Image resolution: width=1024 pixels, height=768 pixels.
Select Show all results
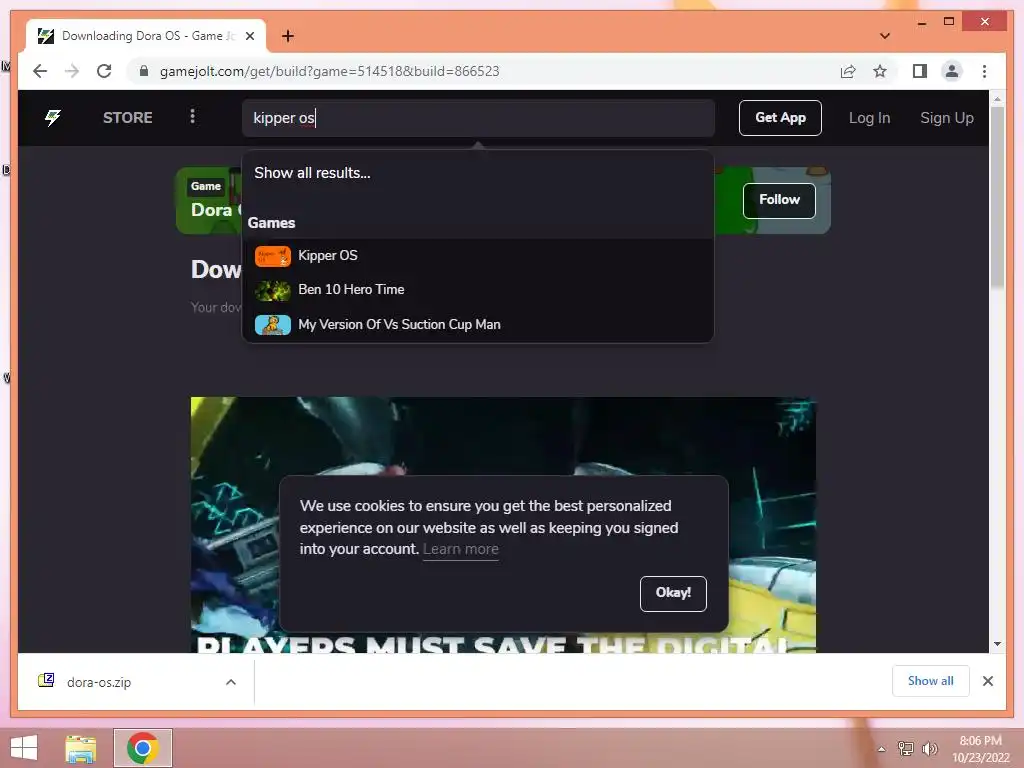pyautogui.click(x=312, y=173)
